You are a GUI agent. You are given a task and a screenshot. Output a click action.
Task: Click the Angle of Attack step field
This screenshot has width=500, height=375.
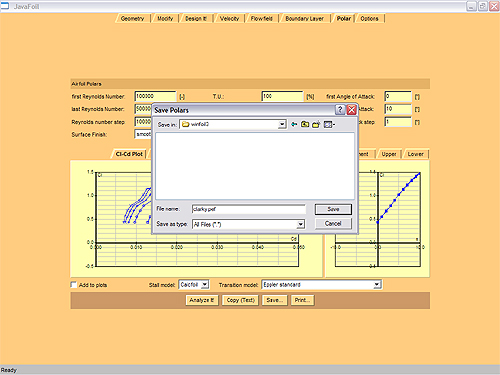(x=398, y=122)
